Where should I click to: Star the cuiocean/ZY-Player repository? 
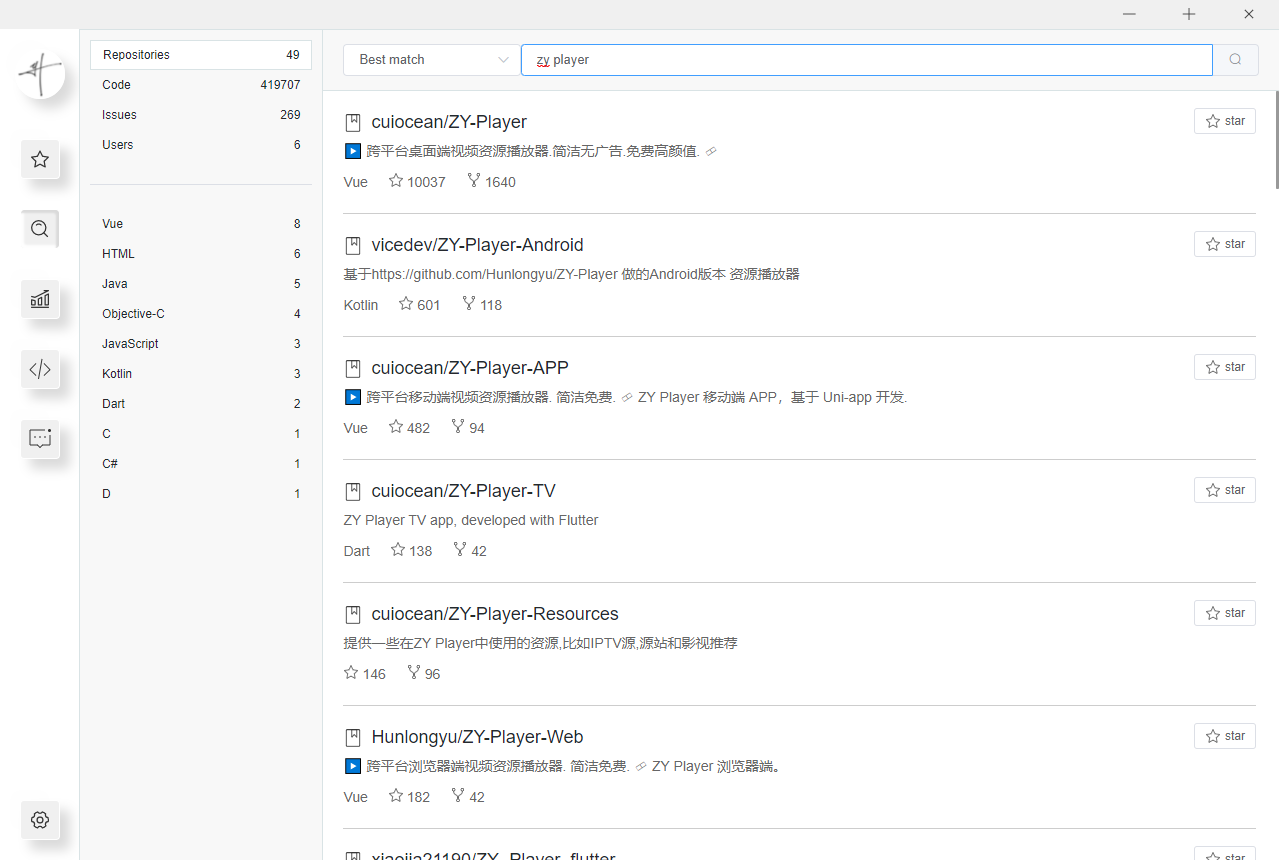[x=1225, y=121]
